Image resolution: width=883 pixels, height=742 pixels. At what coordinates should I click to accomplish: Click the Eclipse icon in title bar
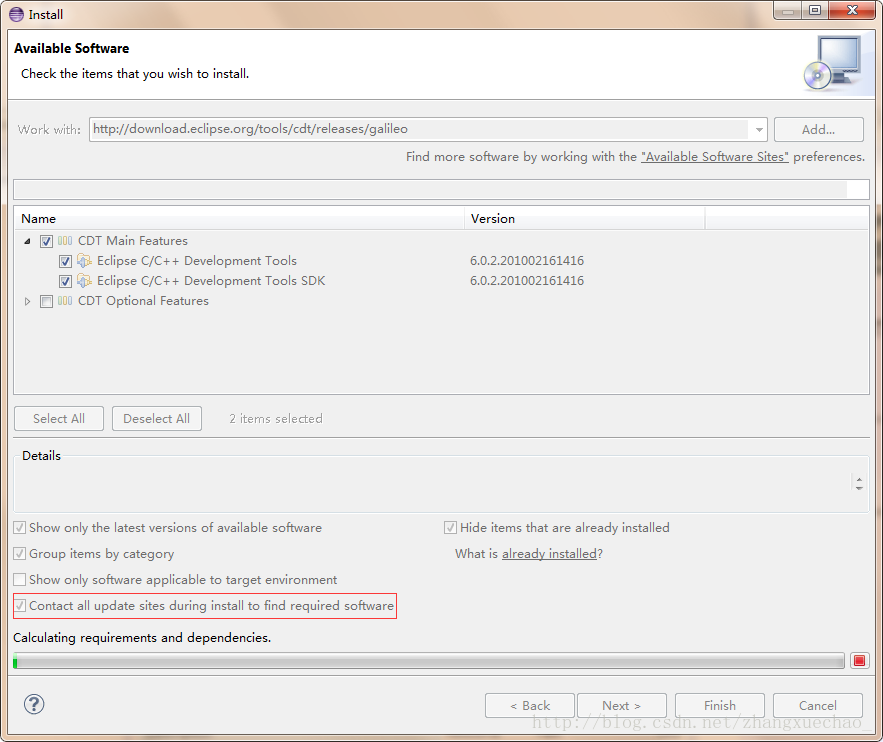[x=16, y=14]
